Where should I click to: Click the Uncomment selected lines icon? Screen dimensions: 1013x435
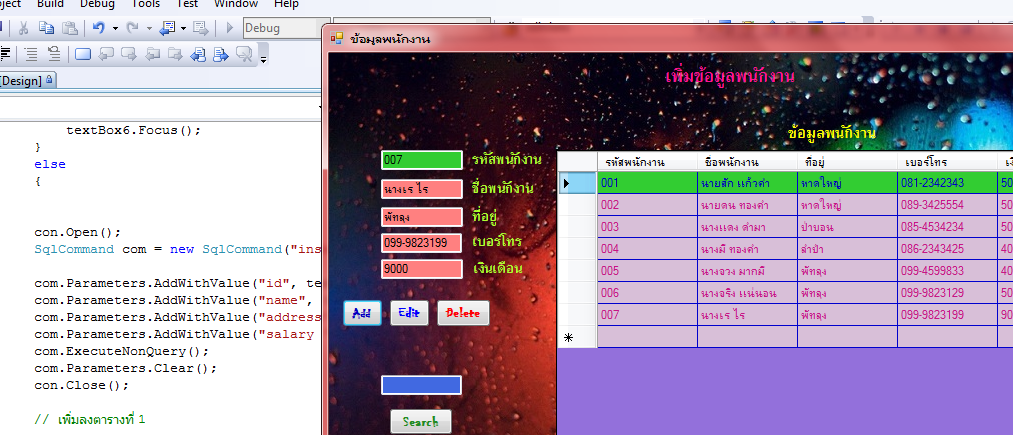point(54,54)
